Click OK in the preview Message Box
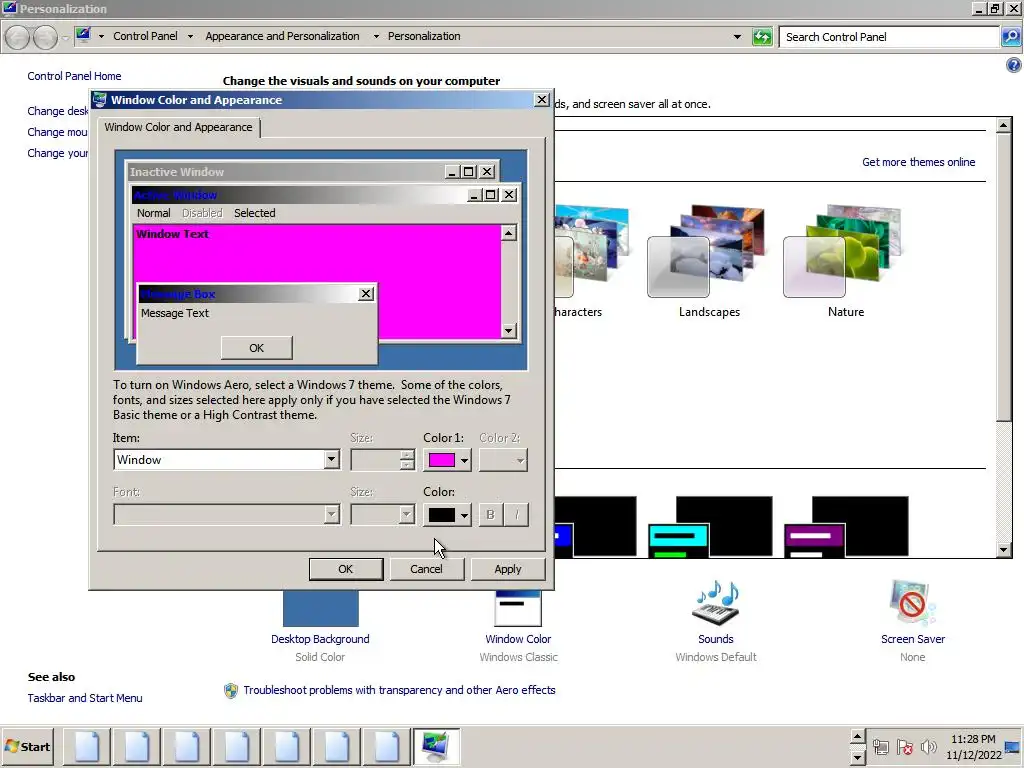Viewport: 1024px width, 768px height. 257,348
